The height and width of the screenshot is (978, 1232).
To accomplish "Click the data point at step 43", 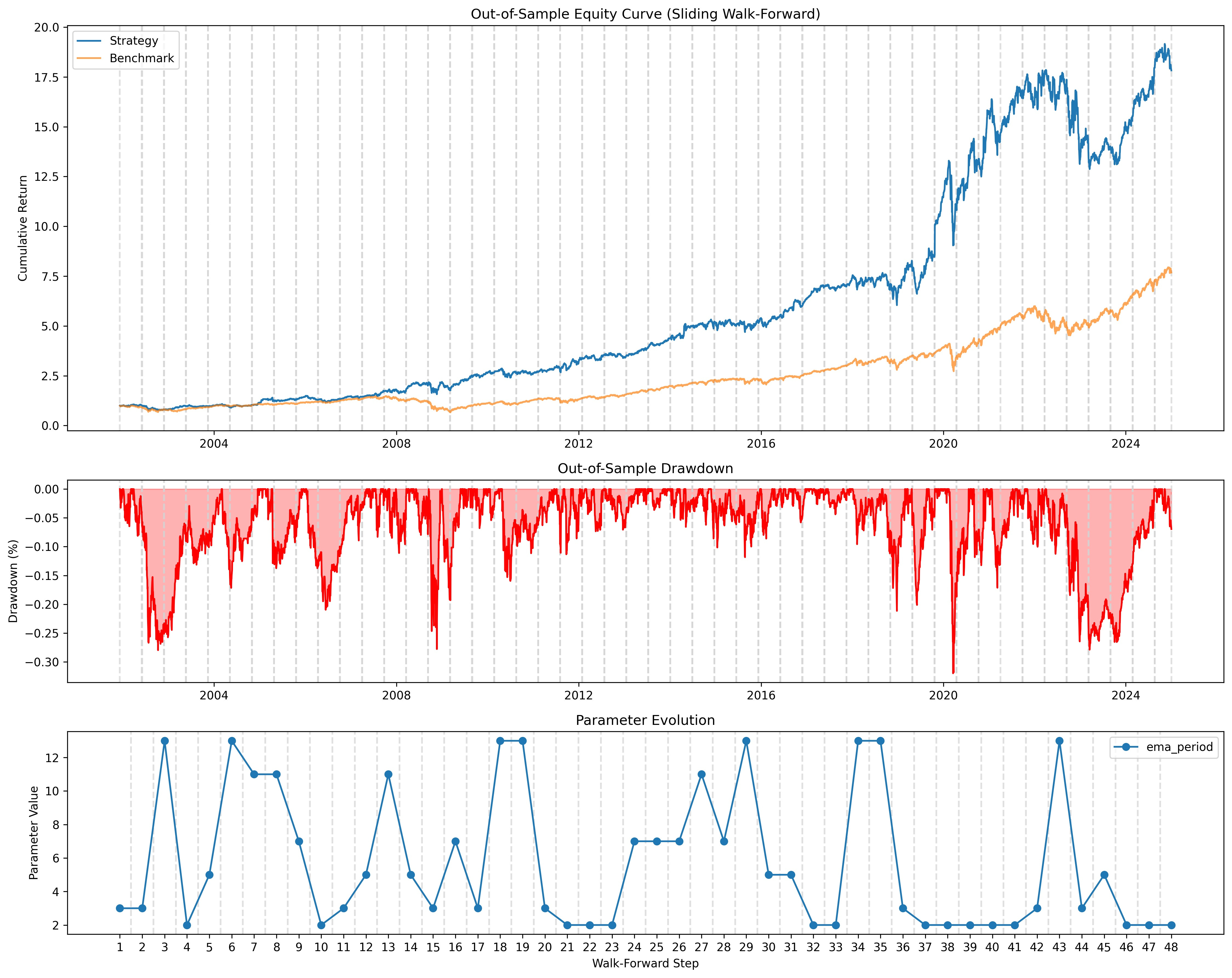I will click(x=1059, y=741).
